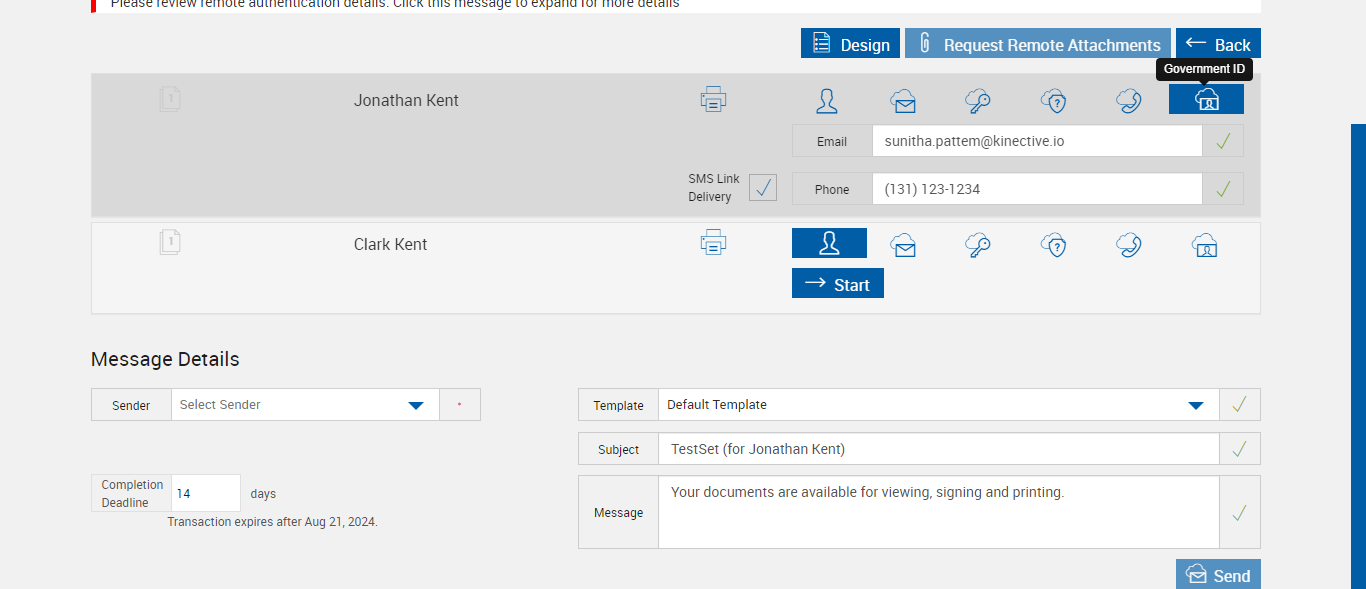
Task: Choose email cloud authentication for Jonathan Kent
Action: pos(903,100)
